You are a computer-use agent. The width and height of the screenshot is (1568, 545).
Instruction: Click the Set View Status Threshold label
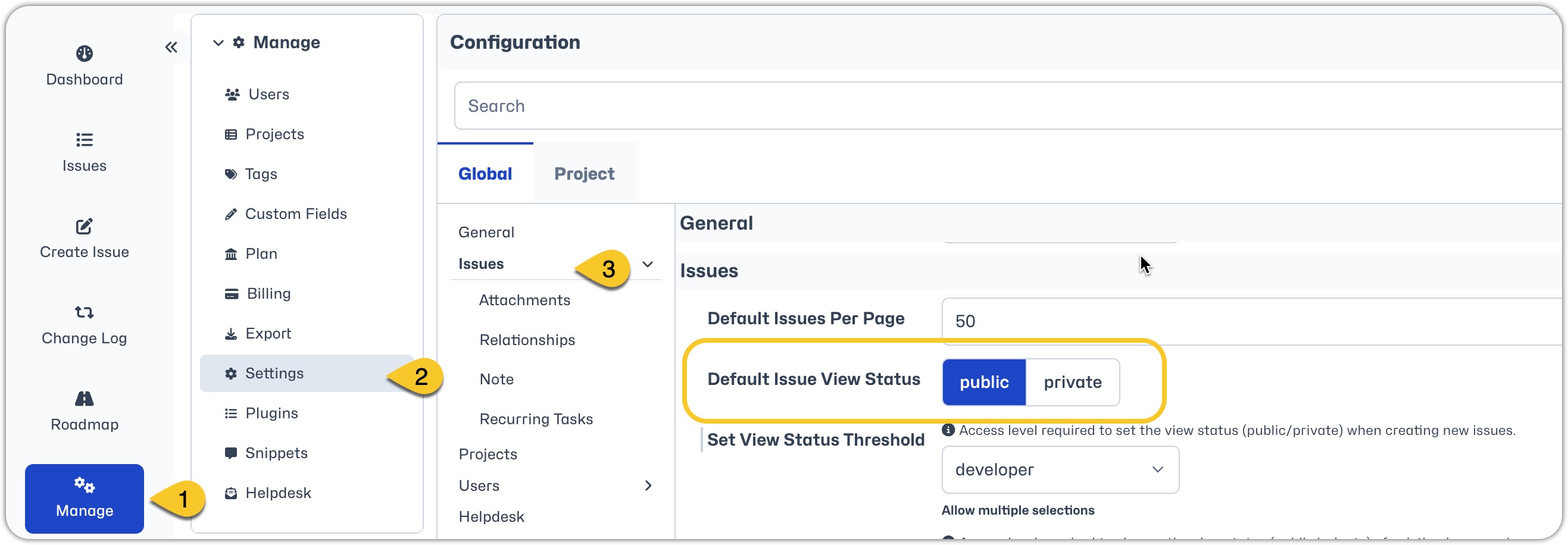816,440
